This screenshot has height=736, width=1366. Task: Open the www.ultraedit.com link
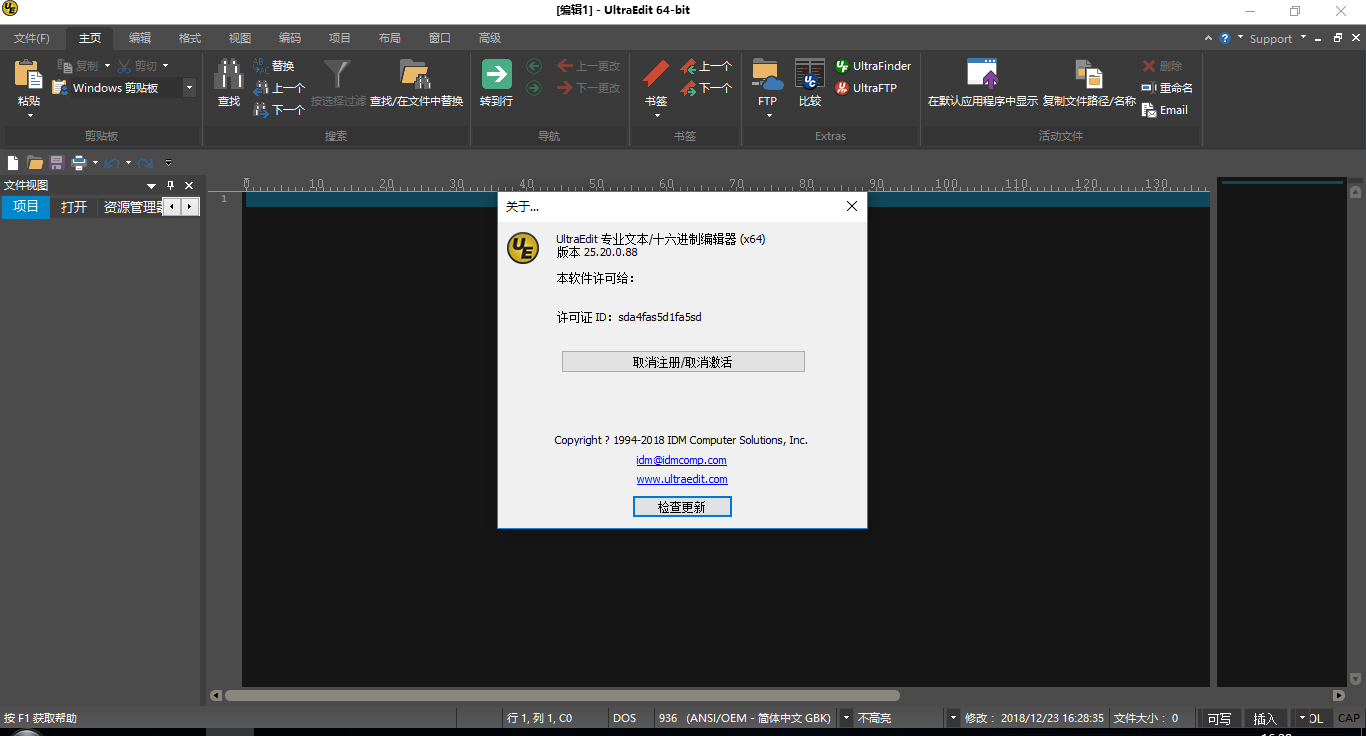coord(682,479)
